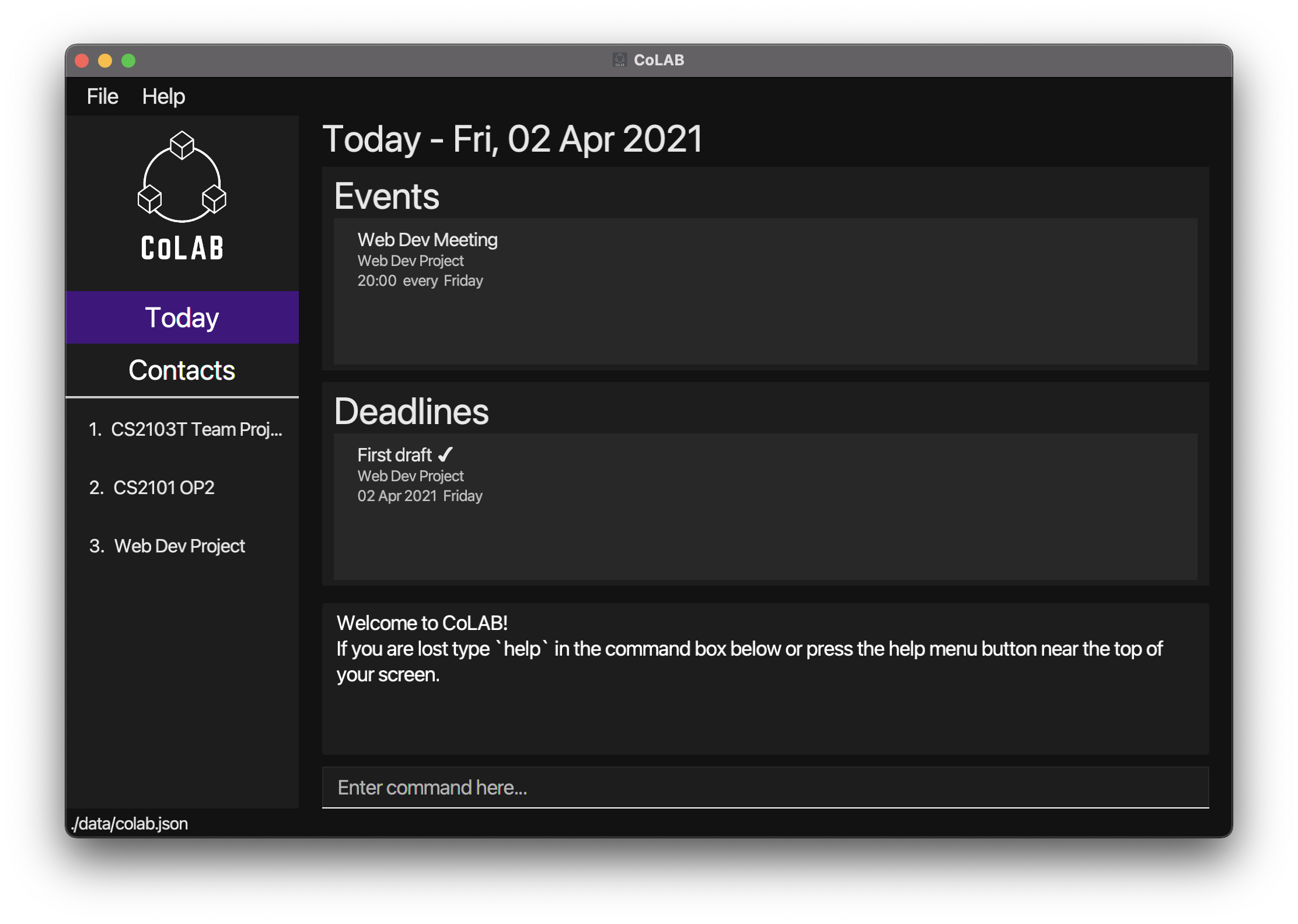Open the Contacts tab
This screenshot has width=1298, height=924.
point(182,370)
